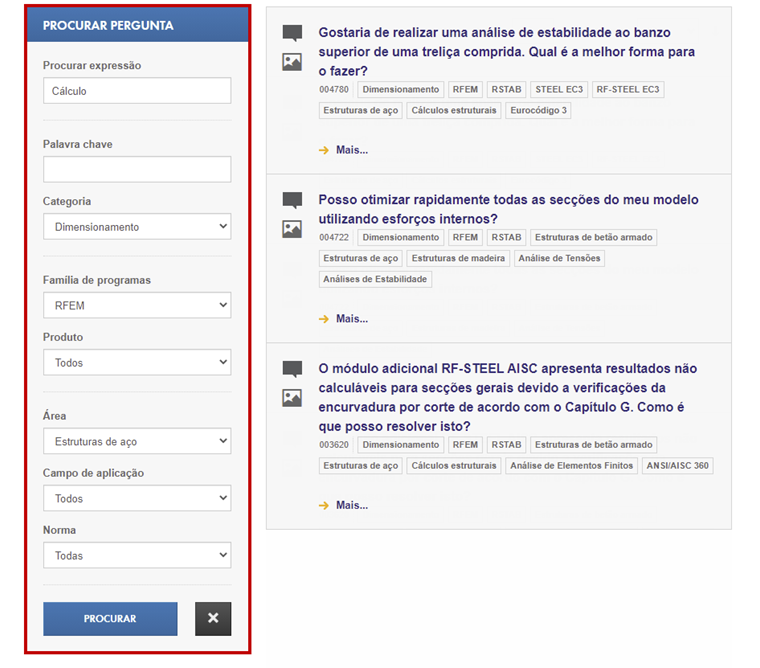Open question about otimizar secções do modelo
The image size is (760, 668).
(x=508, y=209)
